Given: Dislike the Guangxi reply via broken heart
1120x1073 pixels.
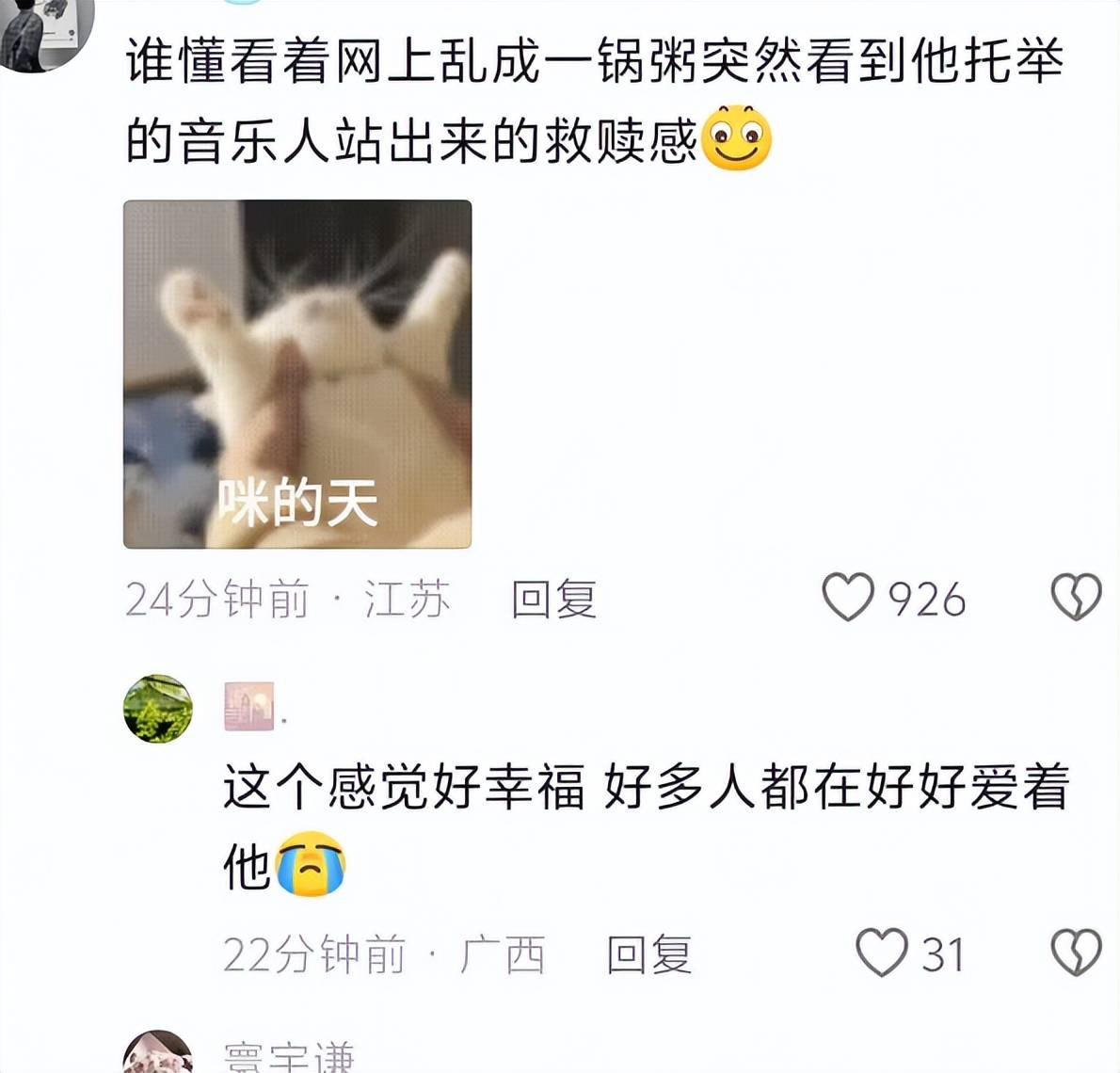Looking at the screenshot, I should [x=1077, y=953].
